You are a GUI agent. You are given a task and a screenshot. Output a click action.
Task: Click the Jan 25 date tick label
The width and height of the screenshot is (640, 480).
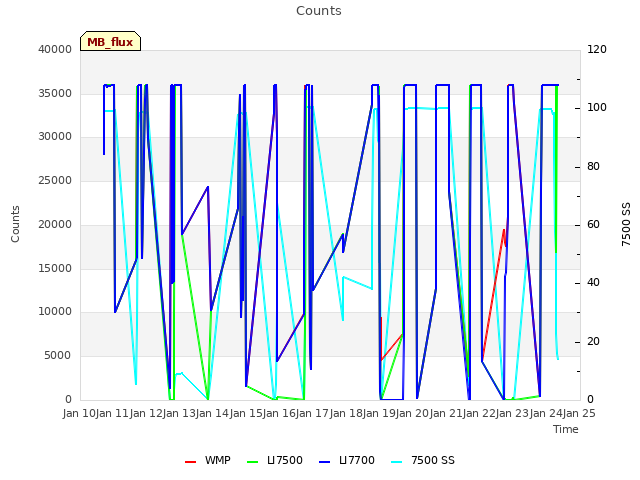pos(579,413)
